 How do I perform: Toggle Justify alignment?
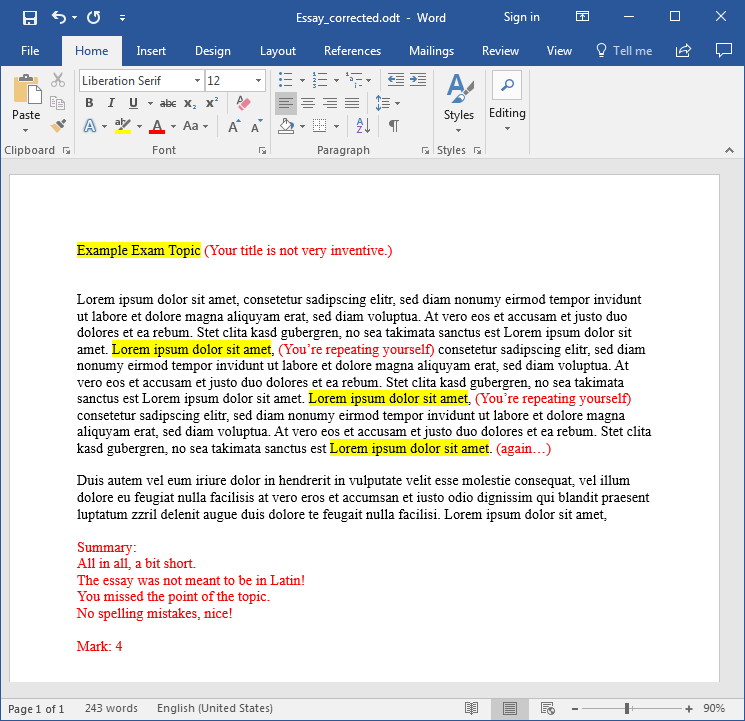(352, 103)
